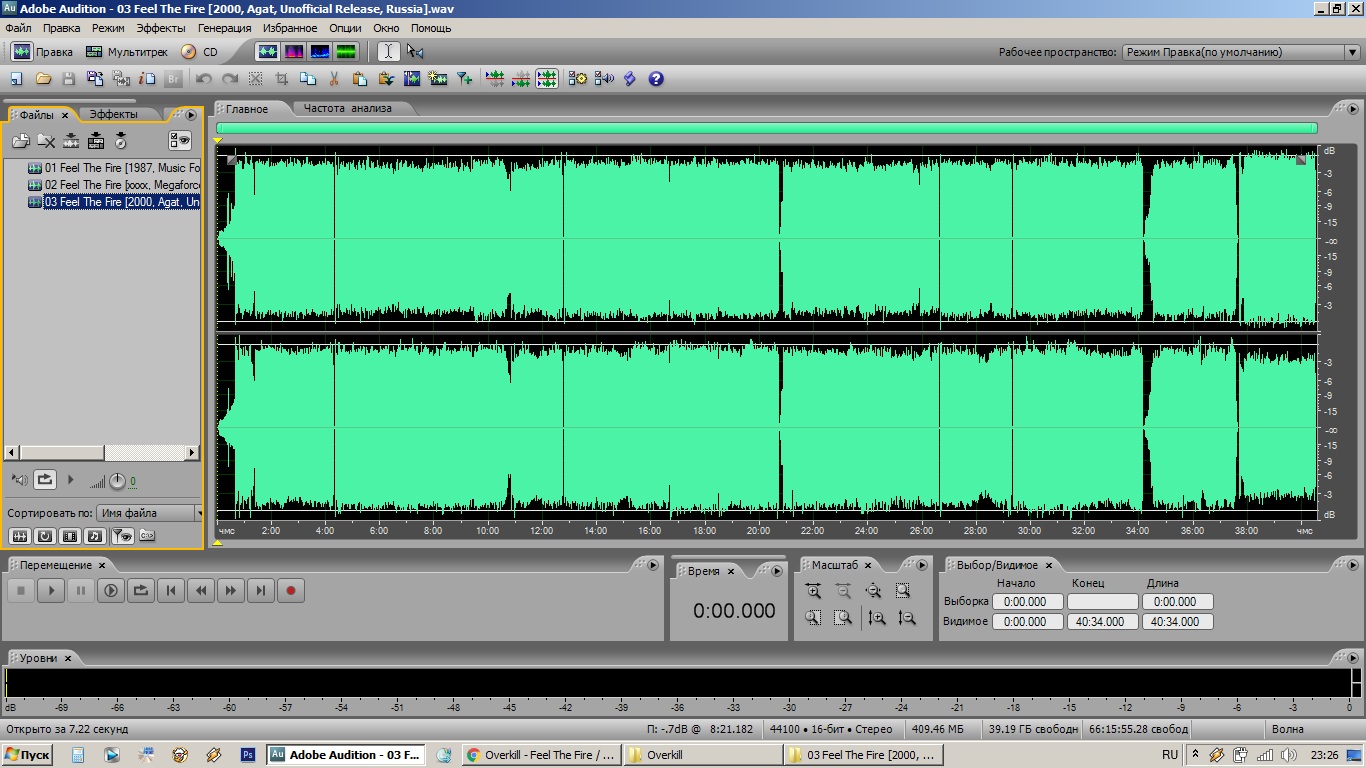Click Close file icon in Files panel

coord(46,141)
